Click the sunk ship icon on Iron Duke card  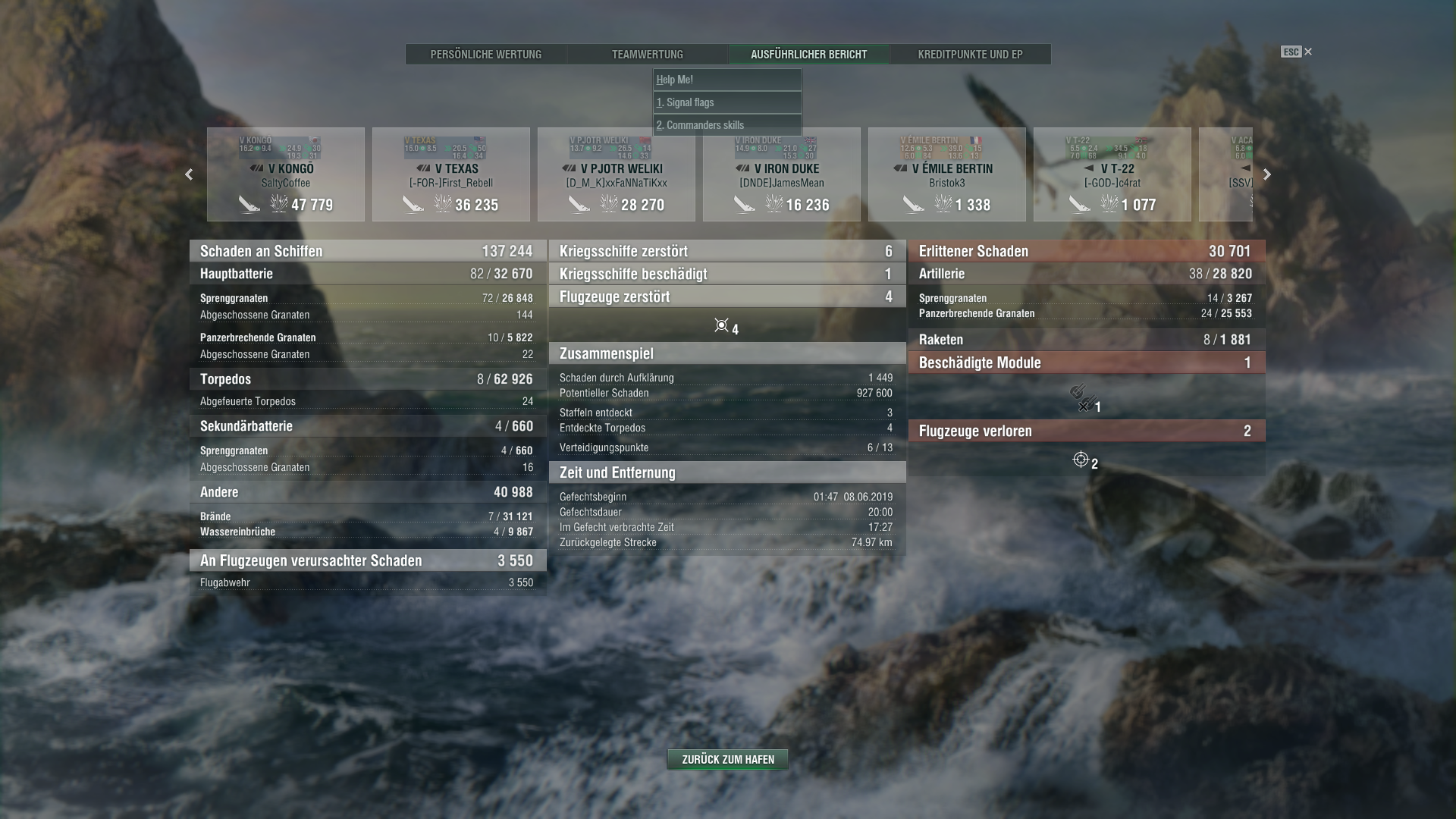pyautogui.click(x=744, y=204)
